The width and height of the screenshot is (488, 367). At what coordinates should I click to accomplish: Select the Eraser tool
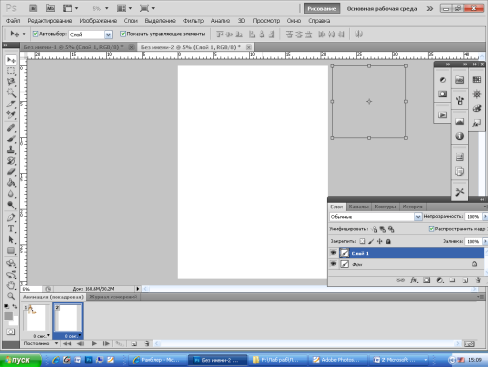(11, 172)
